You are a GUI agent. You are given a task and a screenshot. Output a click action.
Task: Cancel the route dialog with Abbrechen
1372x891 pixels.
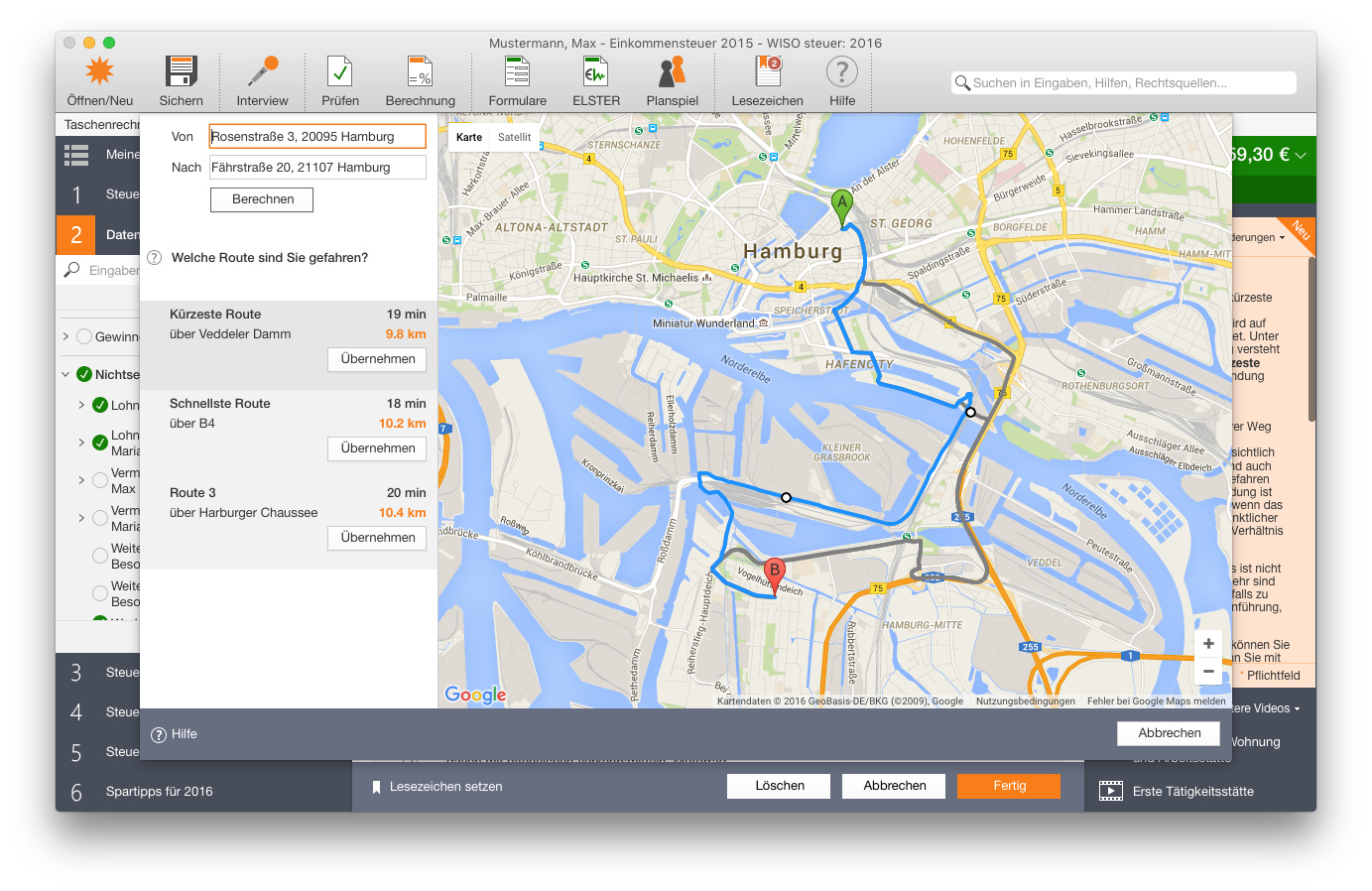coord(1170,733)
